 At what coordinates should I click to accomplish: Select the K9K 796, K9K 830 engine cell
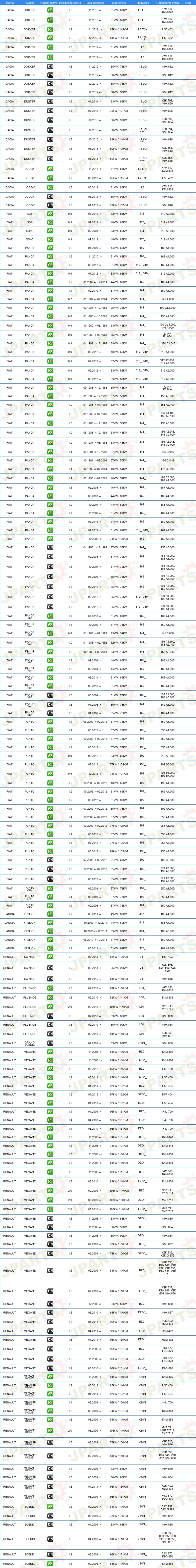coord(167,102)
